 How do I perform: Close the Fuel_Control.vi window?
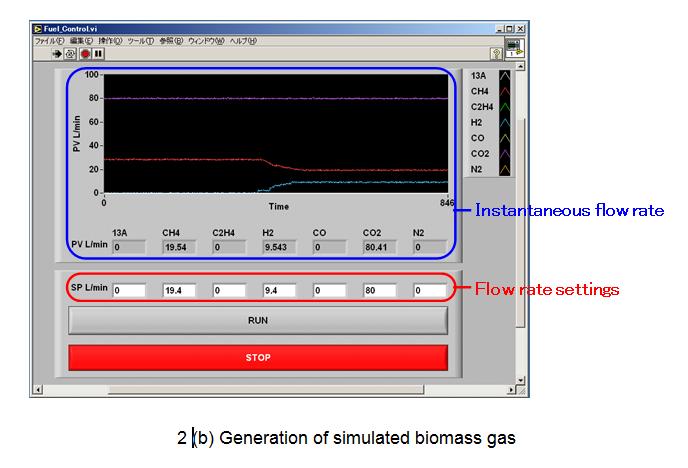tap(520, 29)
